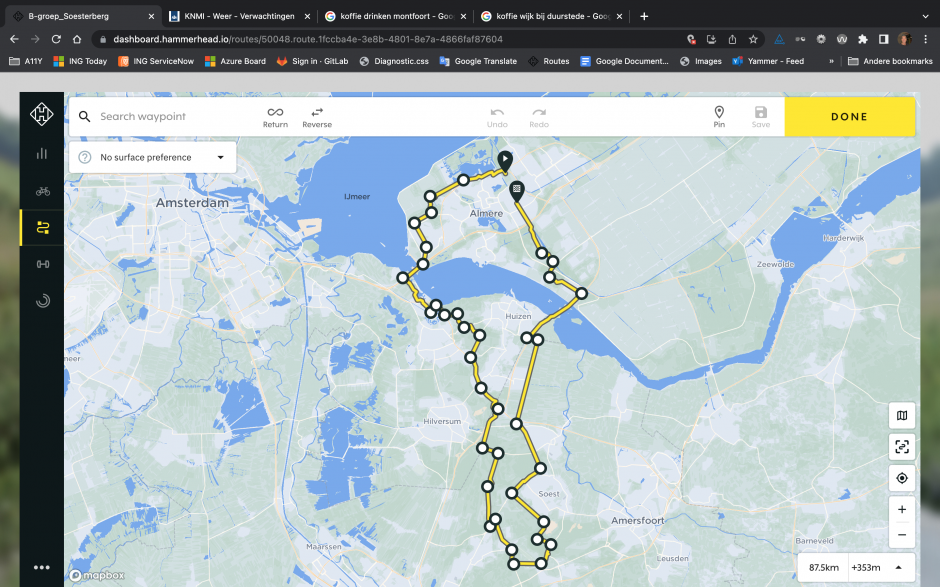Open the spiral progress sidebar icon
Viewport: 940px width, 587px height.
pos(43,301)
